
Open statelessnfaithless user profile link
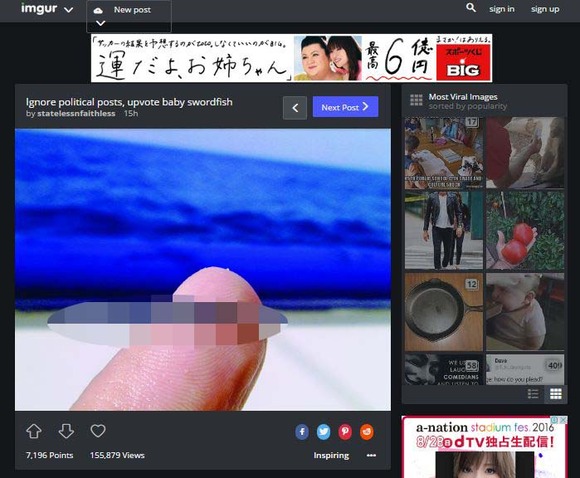coord(76,114)
